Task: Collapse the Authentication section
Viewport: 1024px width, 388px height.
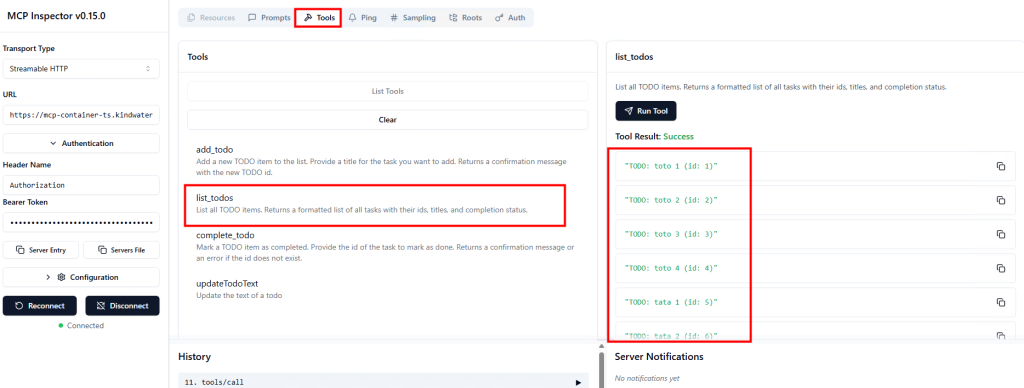Action: point(81,143)
